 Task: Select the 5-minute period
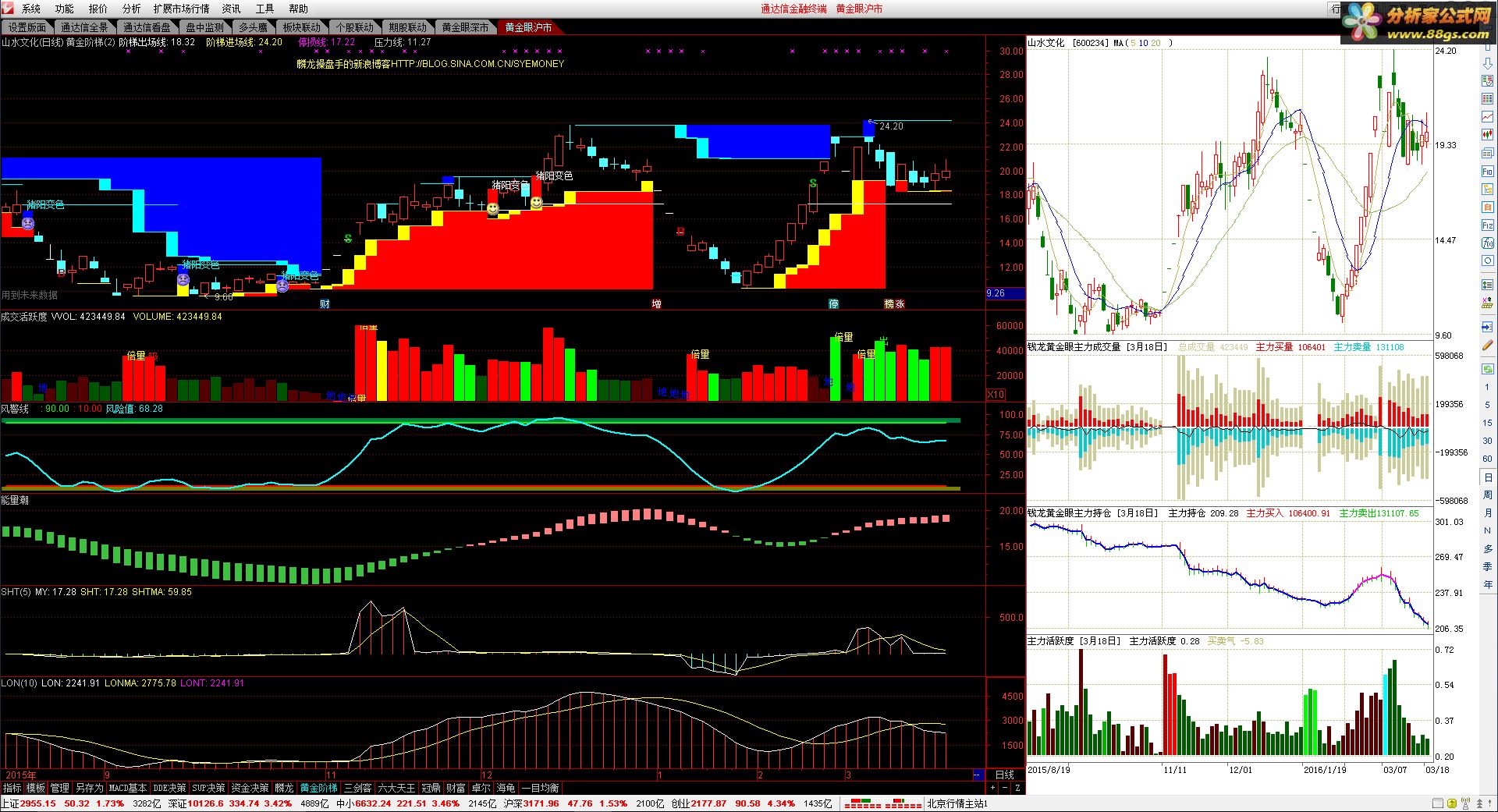[x=1487, y=405]
